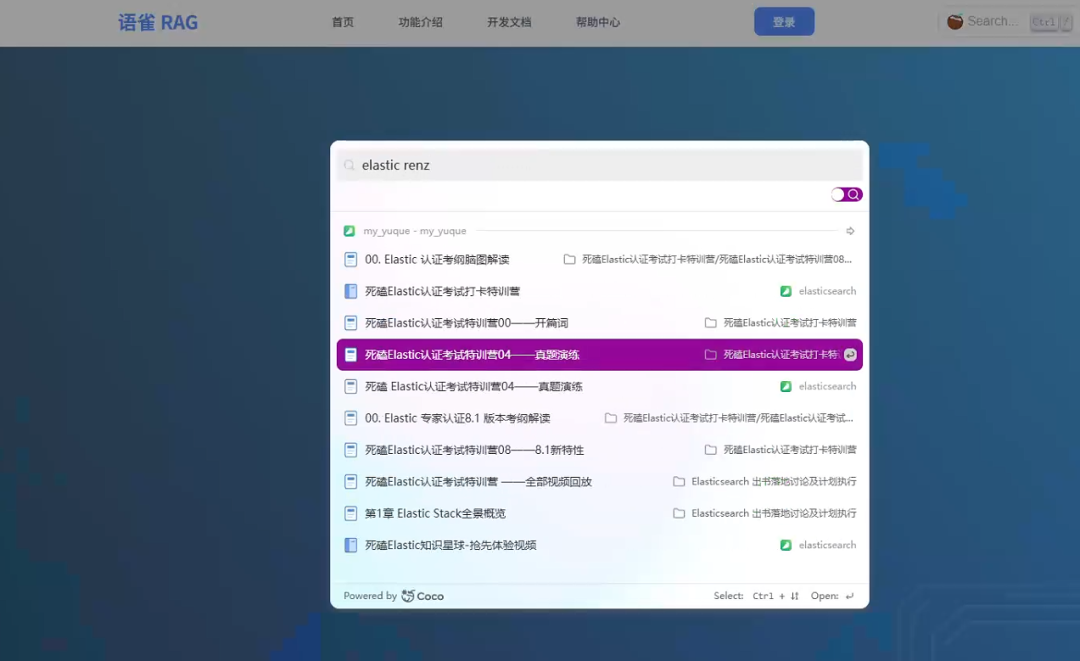Click folder path 'Elasticsearch 出书落地讨论及计划执行' on 全部视频回放 row
Image resolution: width=1080 pixels, height=661 pixels.
[773, 481]
